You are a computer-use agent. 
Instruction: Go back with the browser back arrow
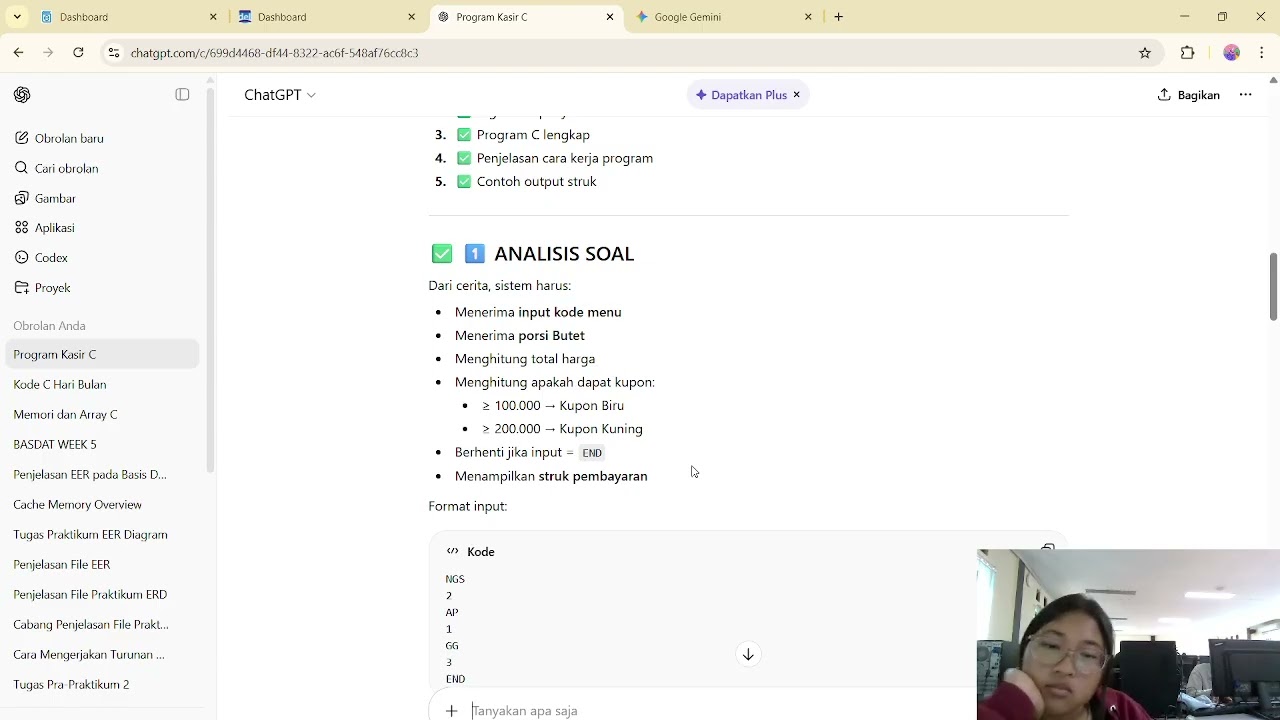[x=19, y=53]
